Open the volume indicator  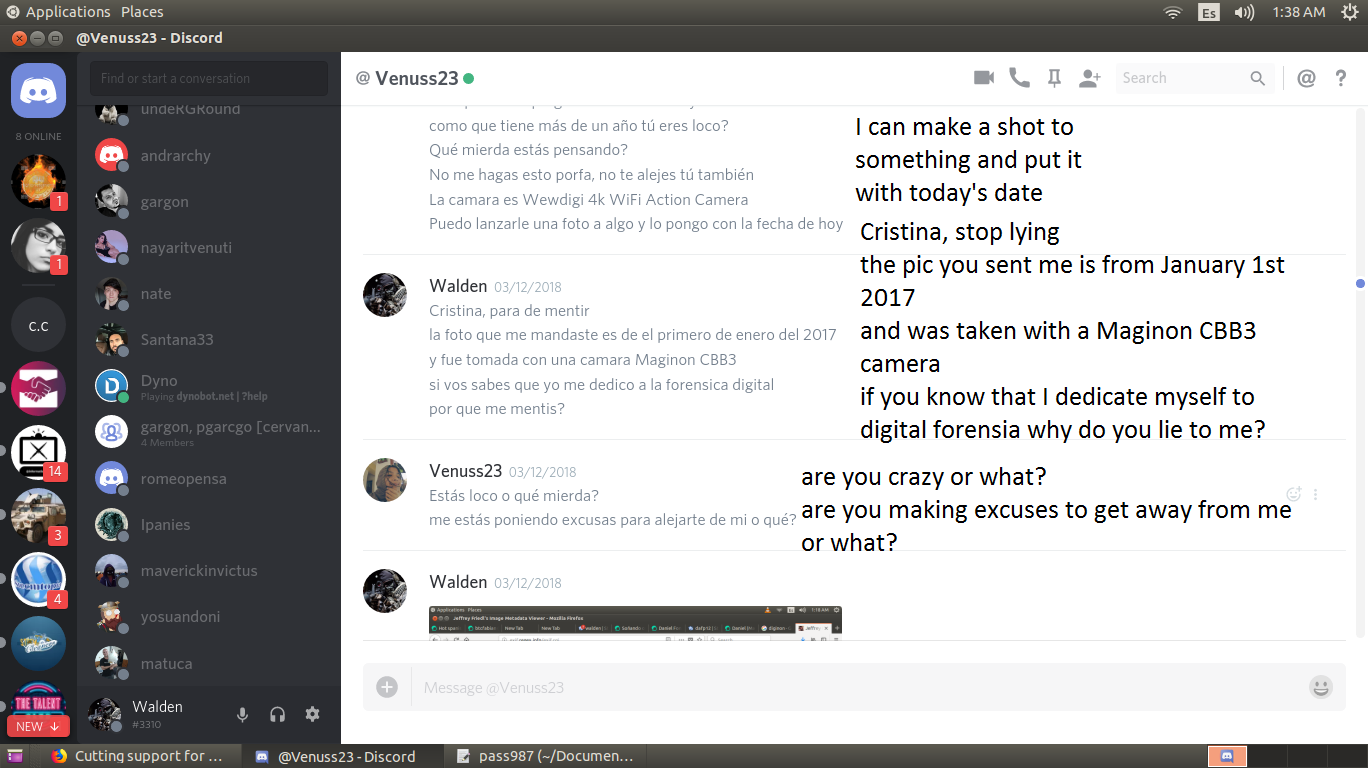tap(1244, 12)
